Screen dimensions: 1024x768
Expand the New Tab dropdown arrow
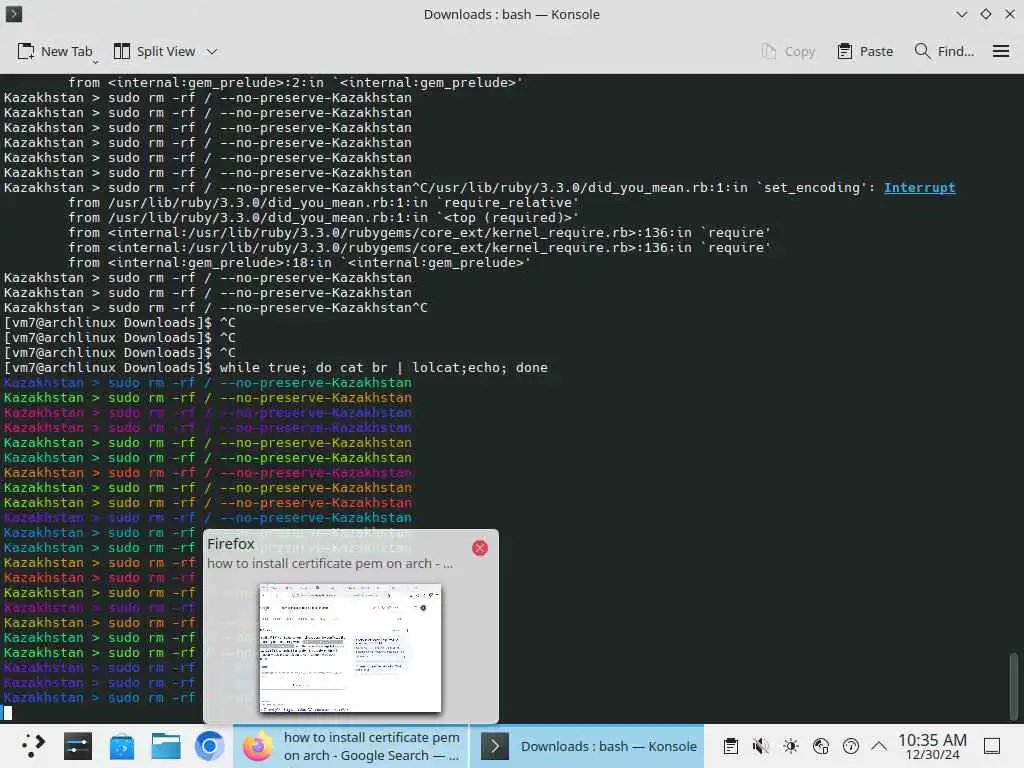pyautogui.click(x=95, y=61)
